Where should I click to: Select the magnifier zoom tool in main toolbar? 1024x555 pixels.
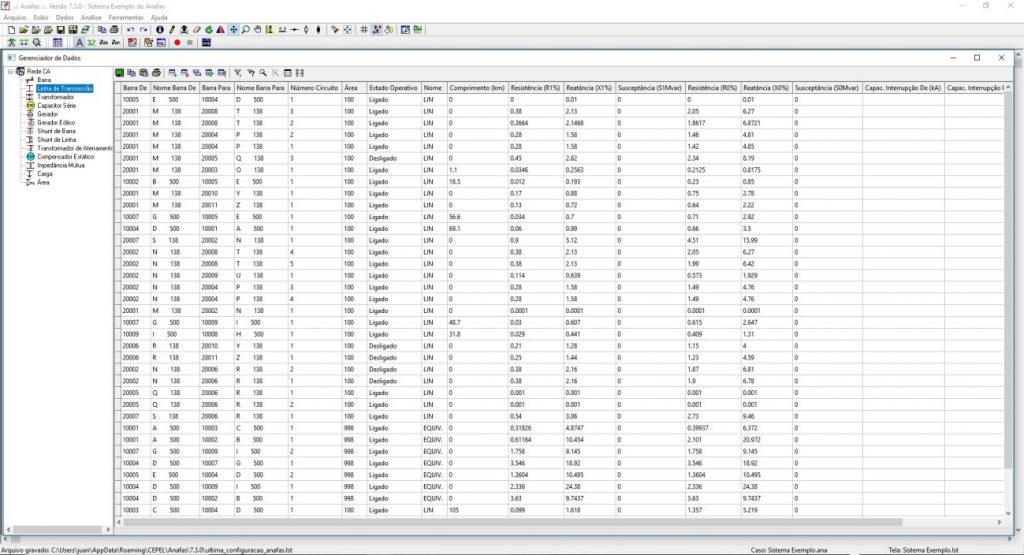245,30
